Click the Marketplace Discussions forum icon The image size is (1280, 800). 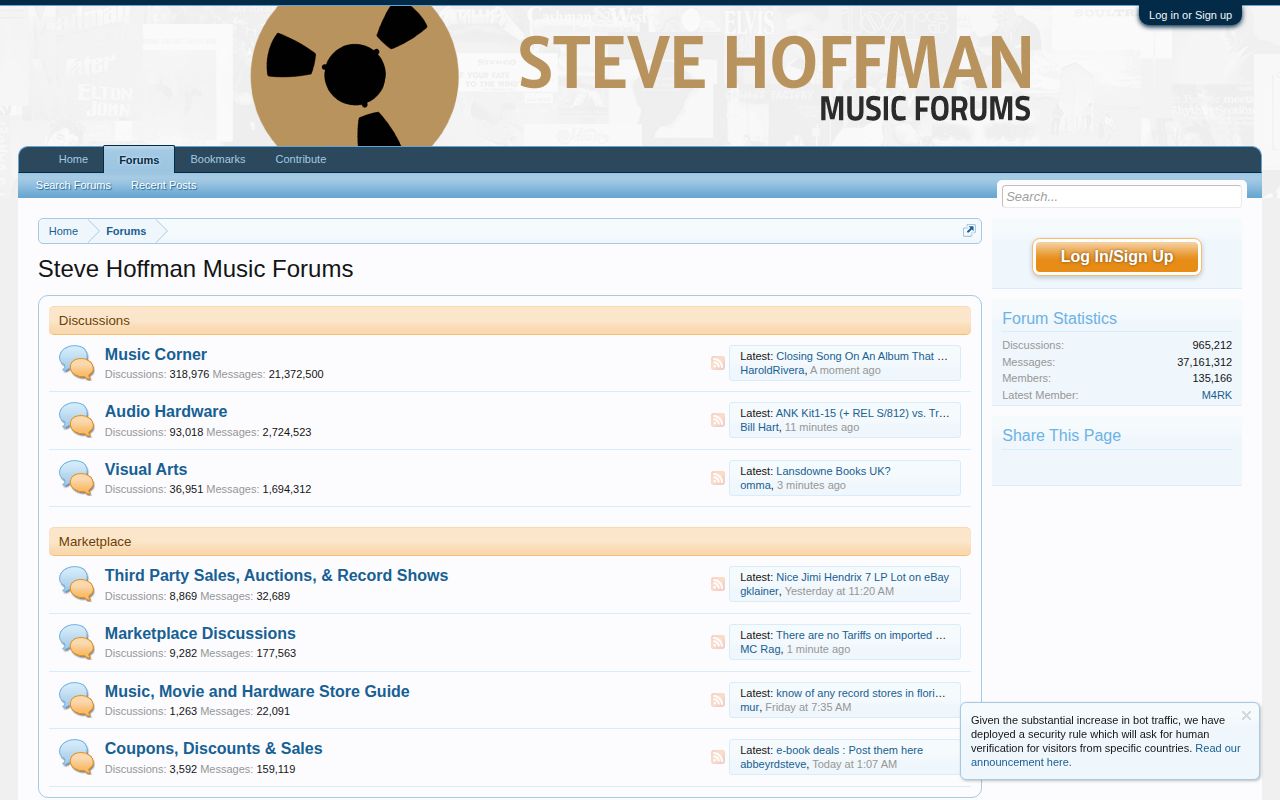76,641
